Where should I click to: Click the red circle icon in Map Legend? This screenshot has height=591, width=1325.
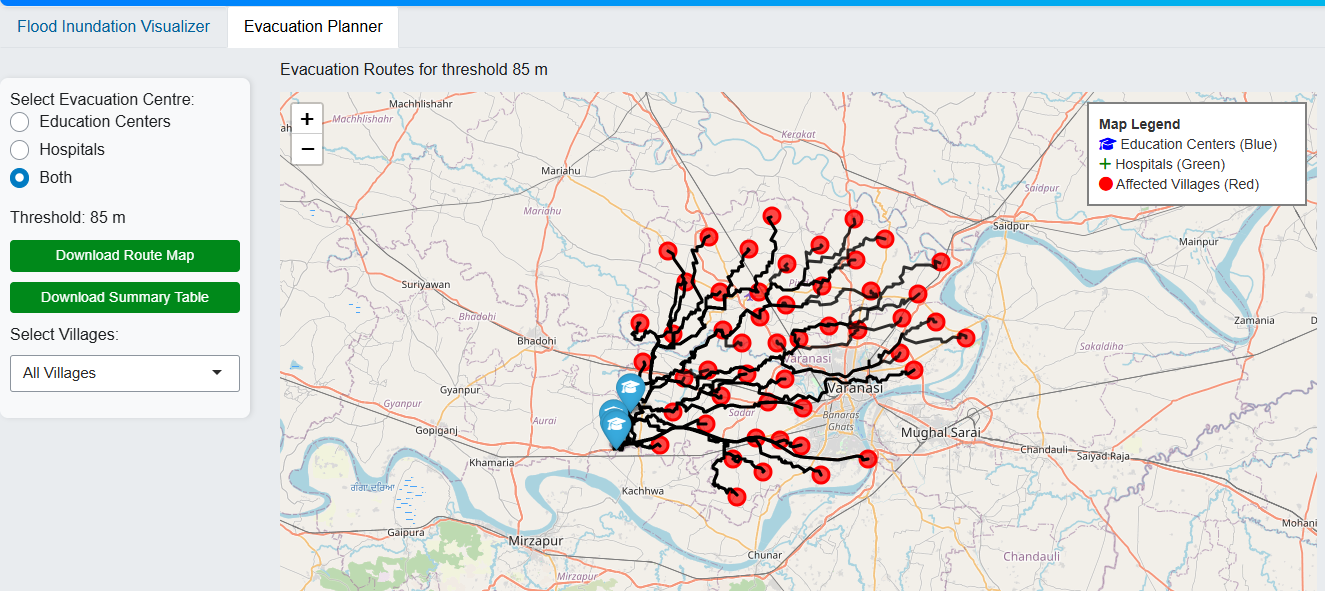tap(1105, 184)
